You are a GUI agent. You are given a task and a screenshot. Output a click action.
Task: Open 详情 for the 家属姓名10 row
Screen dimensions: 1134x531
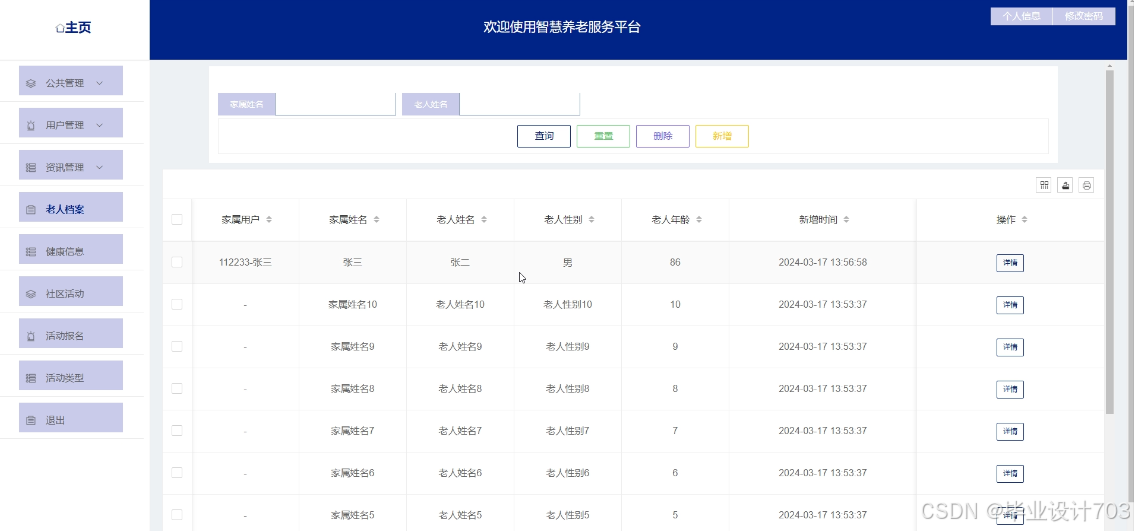(1010, 305)
